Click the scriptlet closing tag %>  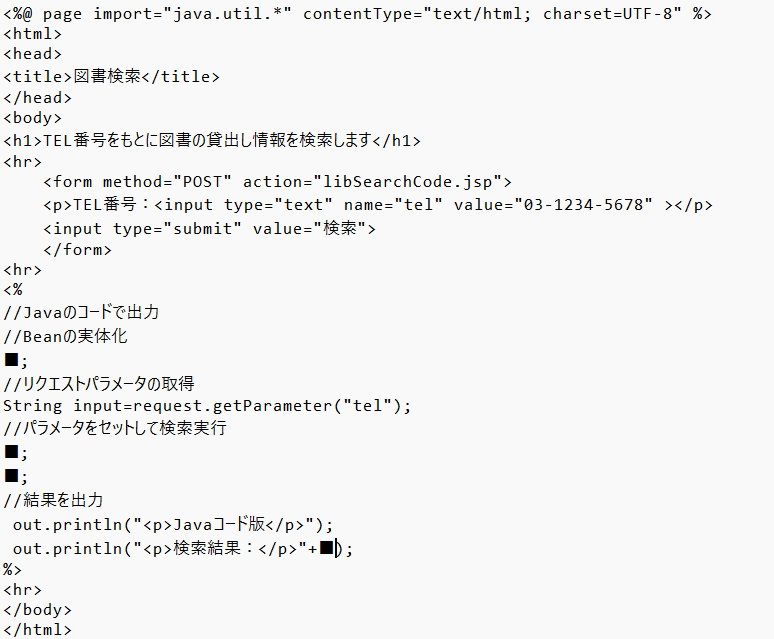(x=12, y=569)
